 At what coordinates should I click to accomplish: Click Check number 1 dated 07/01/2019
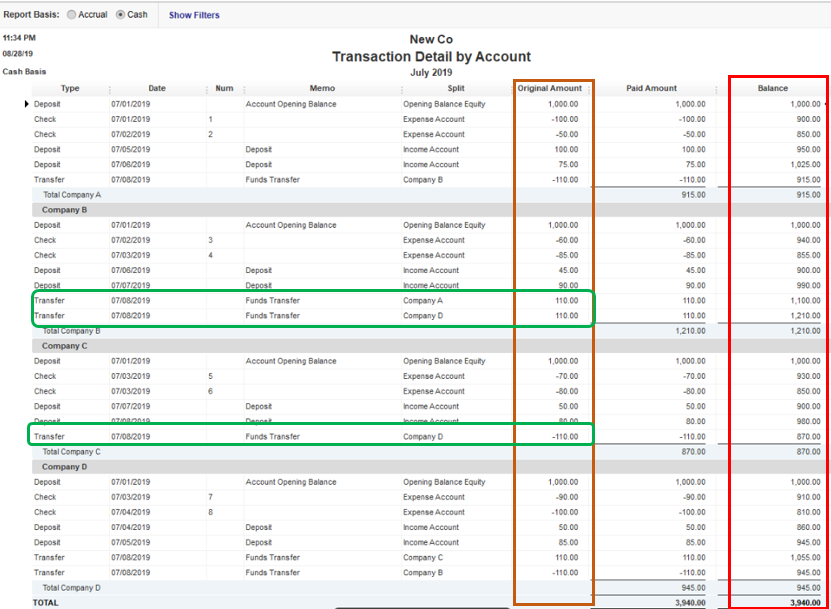click(210, 119)
